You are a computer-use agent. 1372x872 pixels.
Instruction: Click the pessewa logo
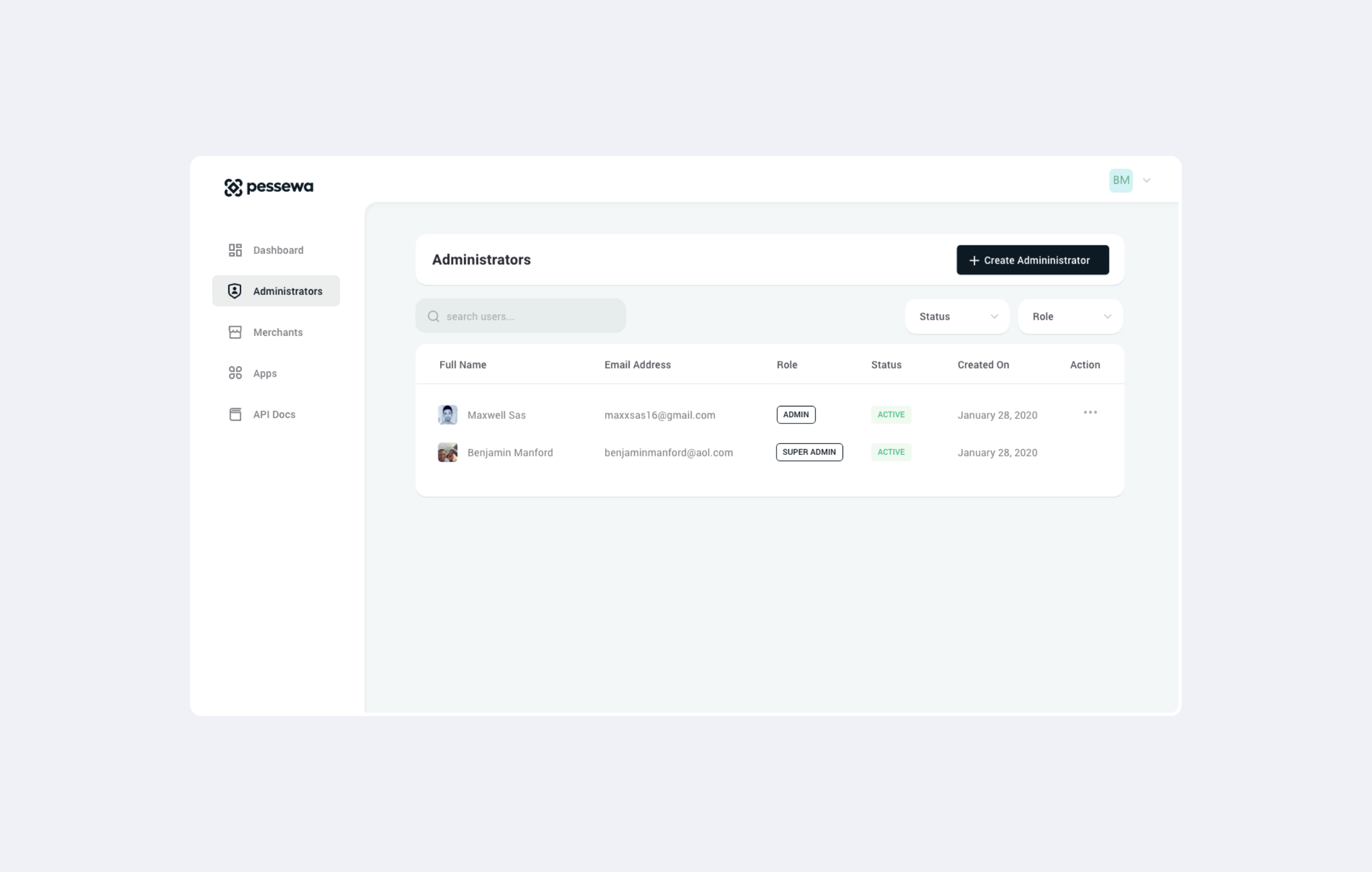click(x=268, y=187)
